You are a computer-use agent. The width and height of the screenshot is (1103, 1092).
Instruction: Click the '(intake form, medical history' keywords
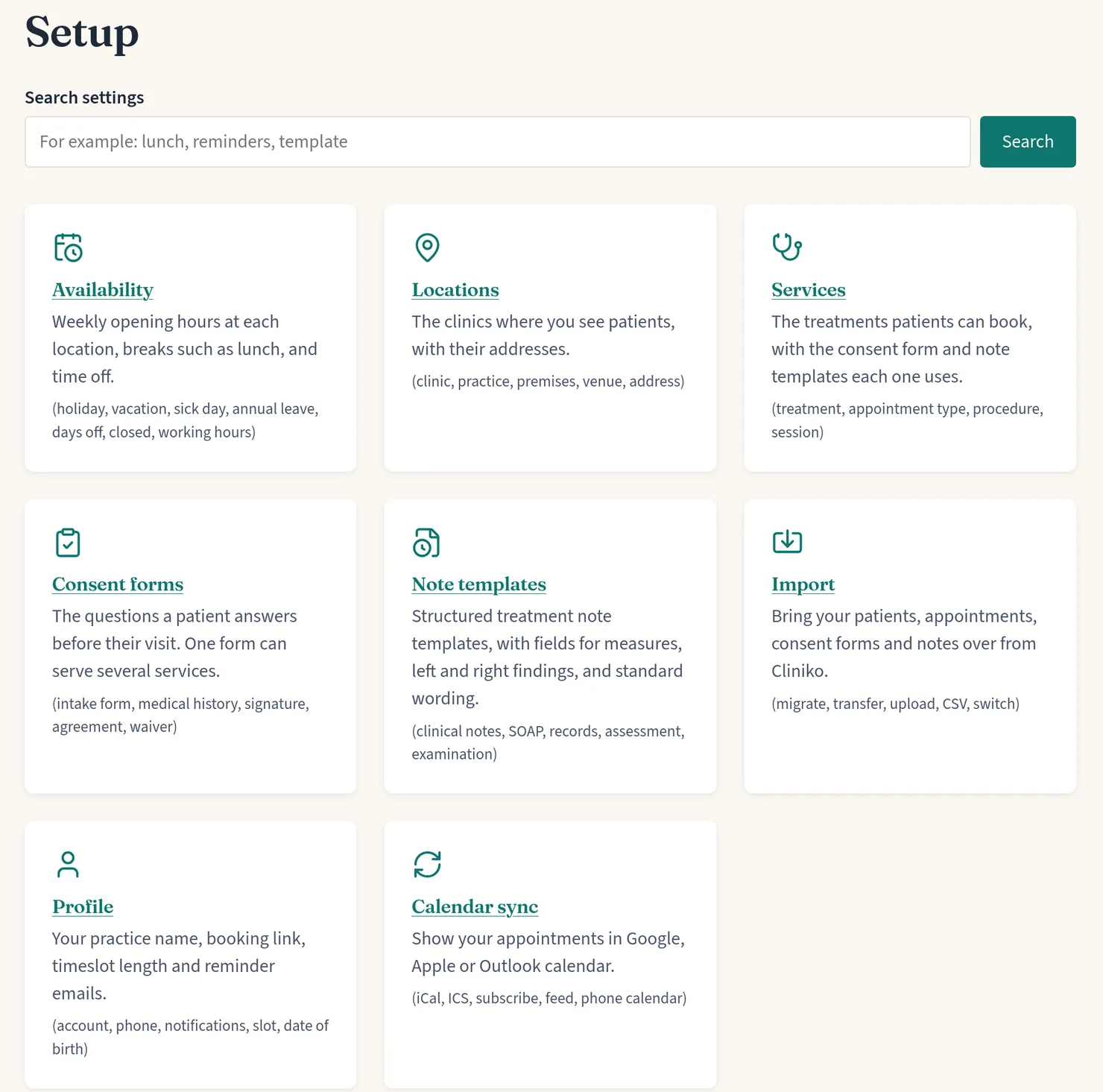pyautogui.click(x=180, y=715)
